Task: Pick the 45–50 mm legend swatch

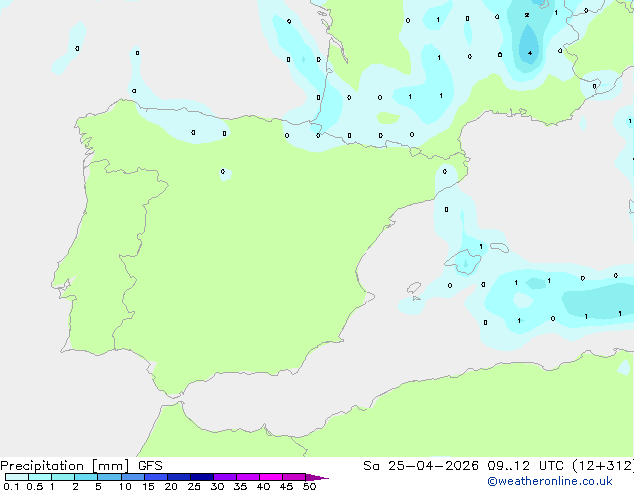Action: point(294,477)
